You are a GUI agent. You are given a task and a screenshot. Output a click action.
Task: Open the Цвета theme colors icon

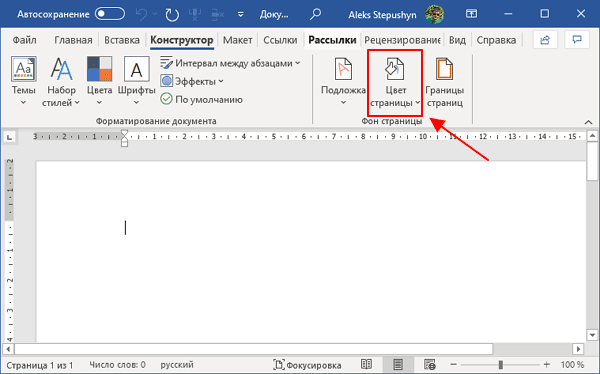coord(99,69)
